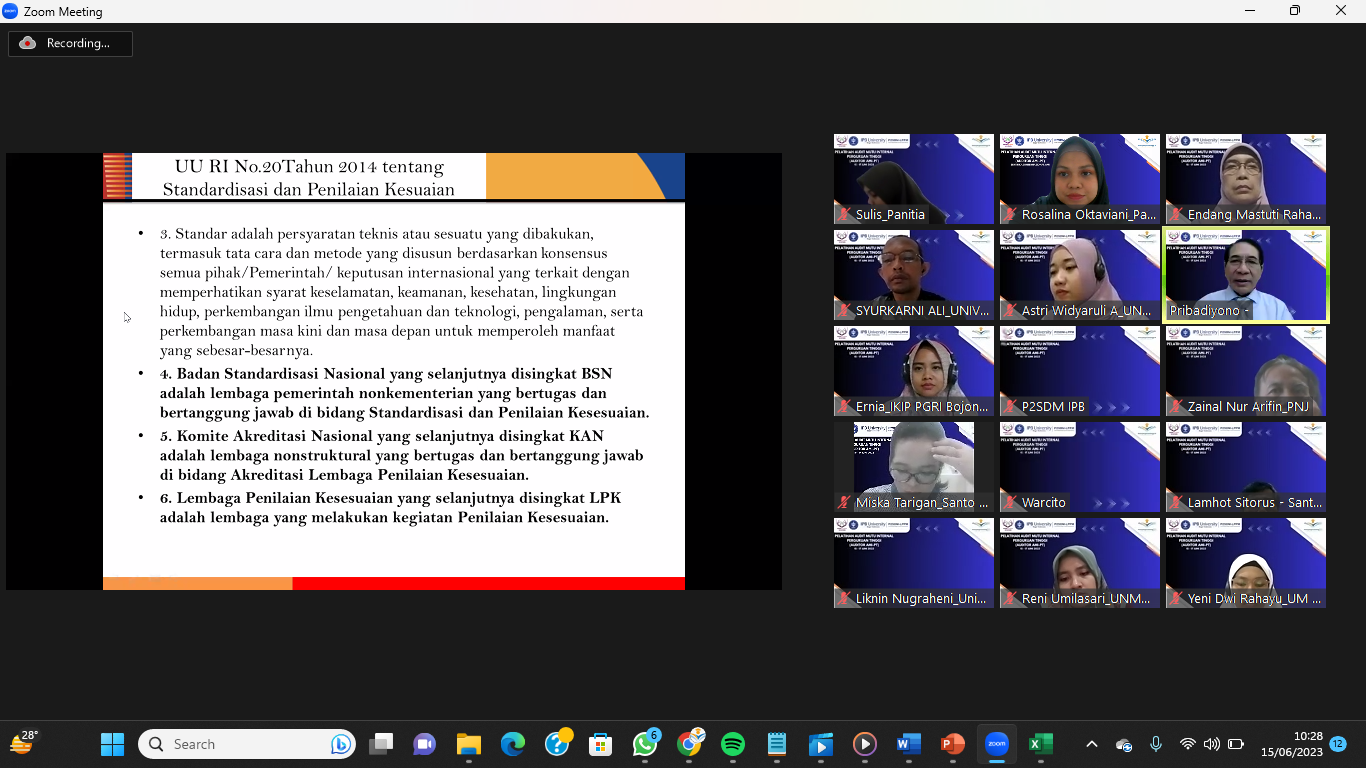Open the Microsoft Store icon
The width and height of the screenshot is (1366, 768).
pos(600,744)
